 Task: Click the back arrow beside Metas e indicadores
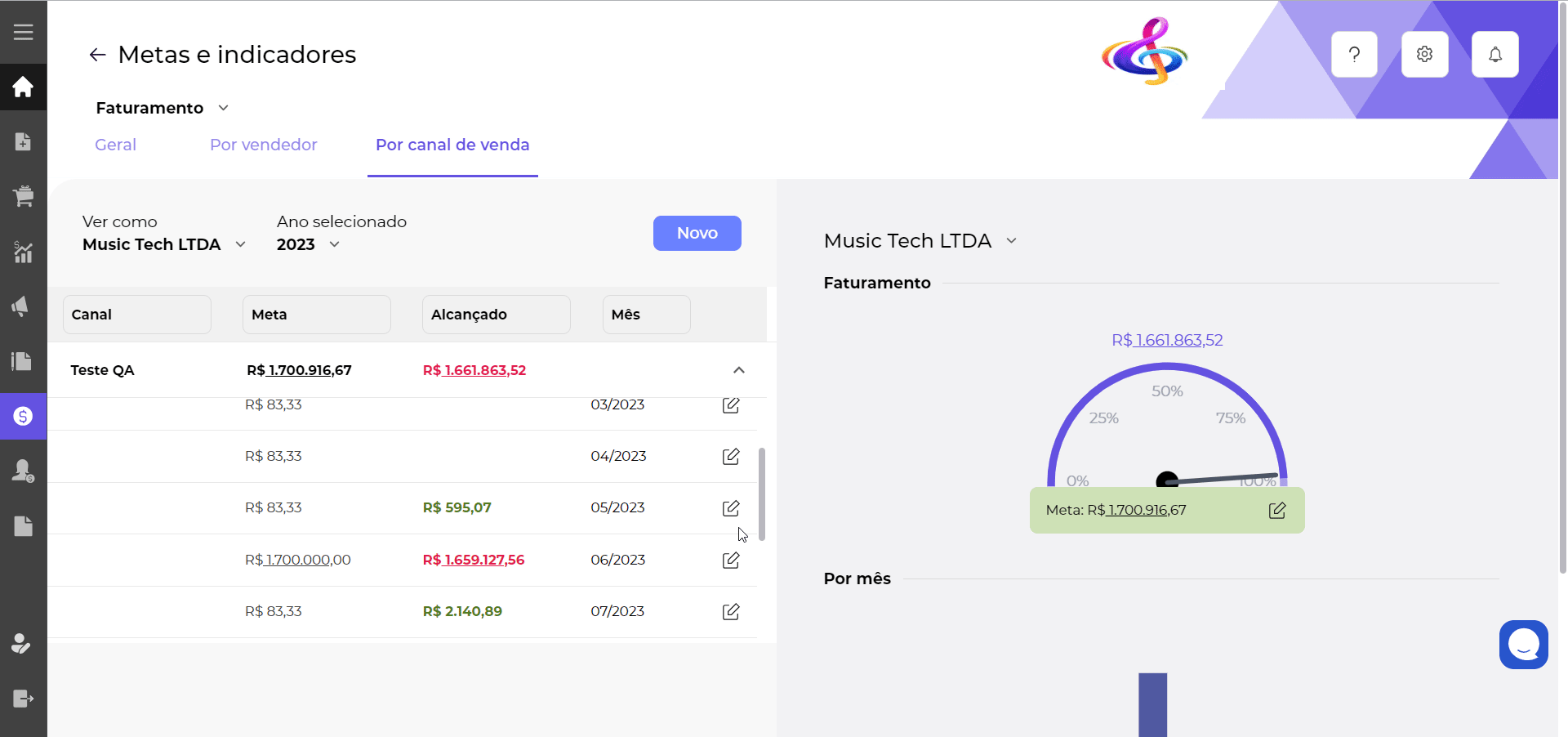97,55
